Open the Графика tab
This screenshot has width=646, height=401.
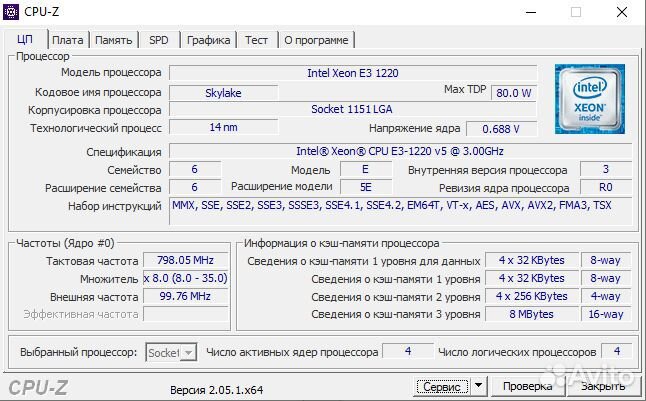208,40
